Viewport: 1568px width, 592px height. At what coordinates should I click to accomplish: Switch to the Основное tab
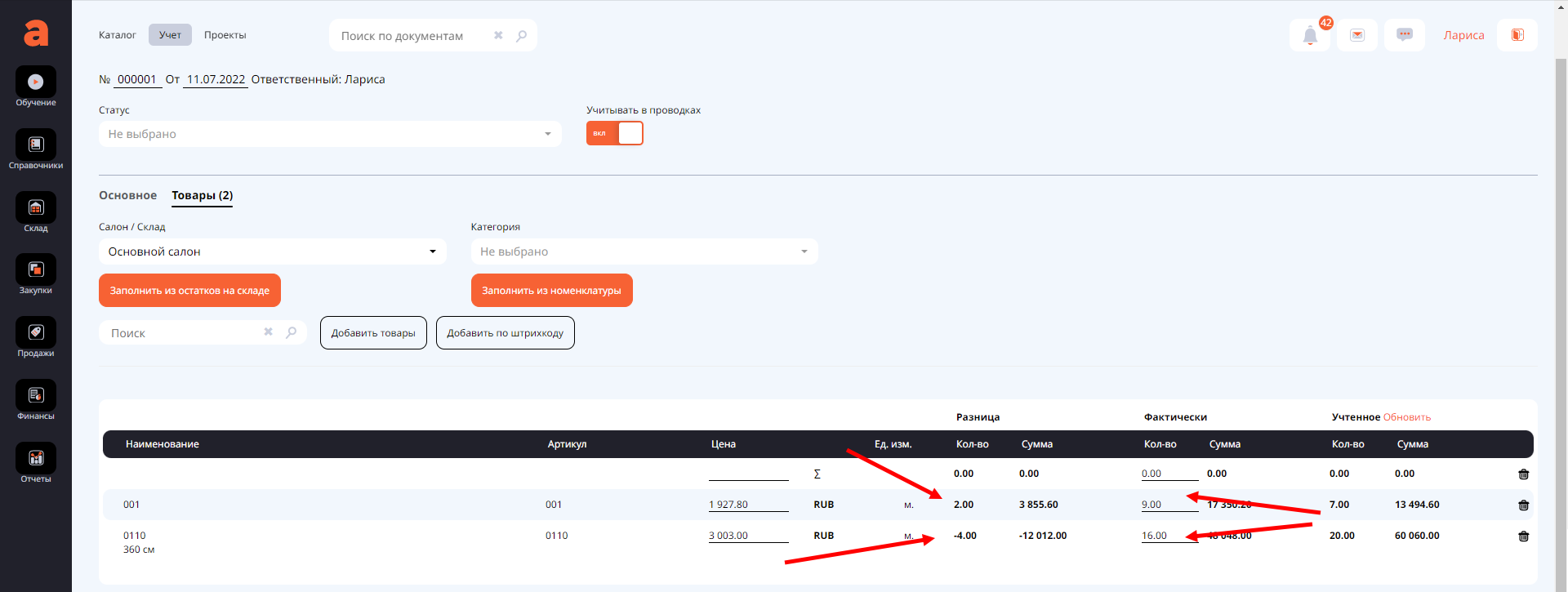(127, 195)
